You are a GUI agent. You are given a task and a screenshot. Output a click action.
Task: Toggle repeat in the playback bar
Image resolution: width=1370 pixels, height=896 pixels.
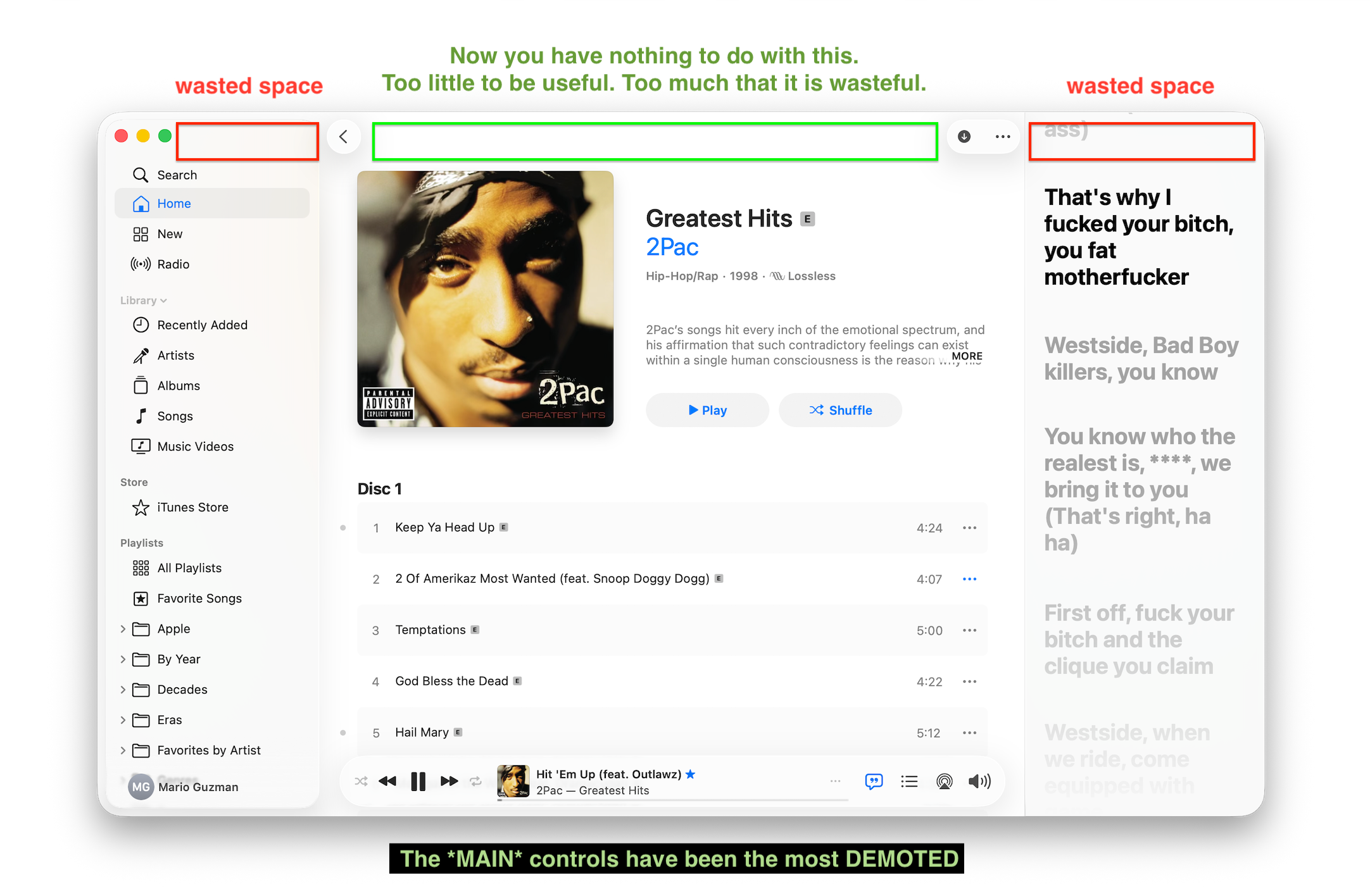[x=475, y=781]
